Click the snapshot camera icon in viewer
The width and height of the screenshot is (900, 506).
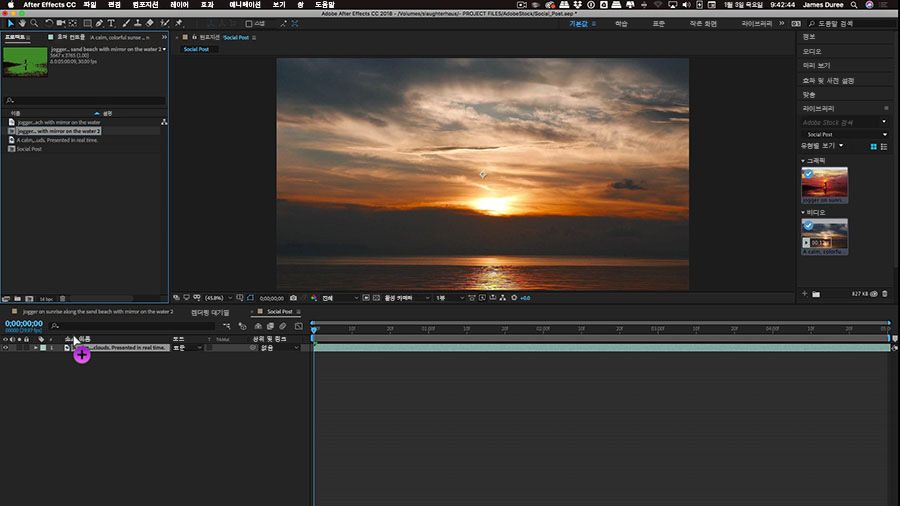293,298
